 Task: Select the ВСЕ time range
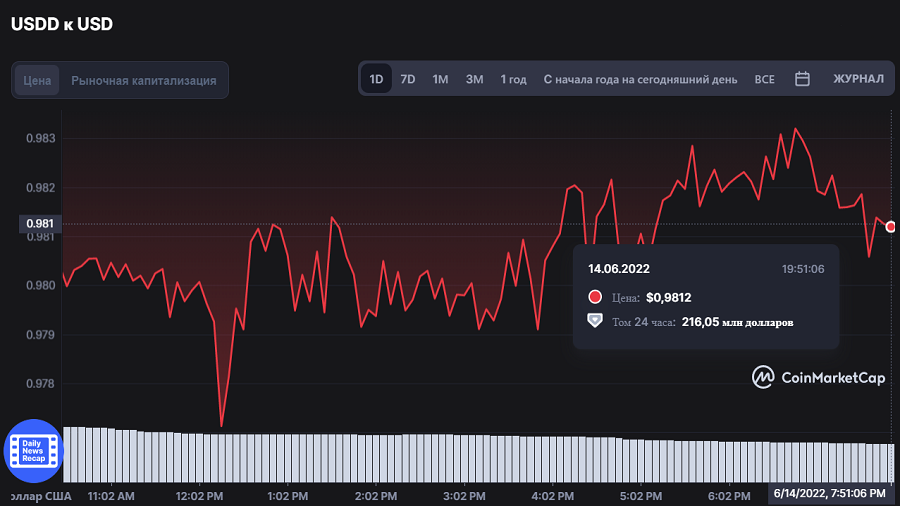764,79
